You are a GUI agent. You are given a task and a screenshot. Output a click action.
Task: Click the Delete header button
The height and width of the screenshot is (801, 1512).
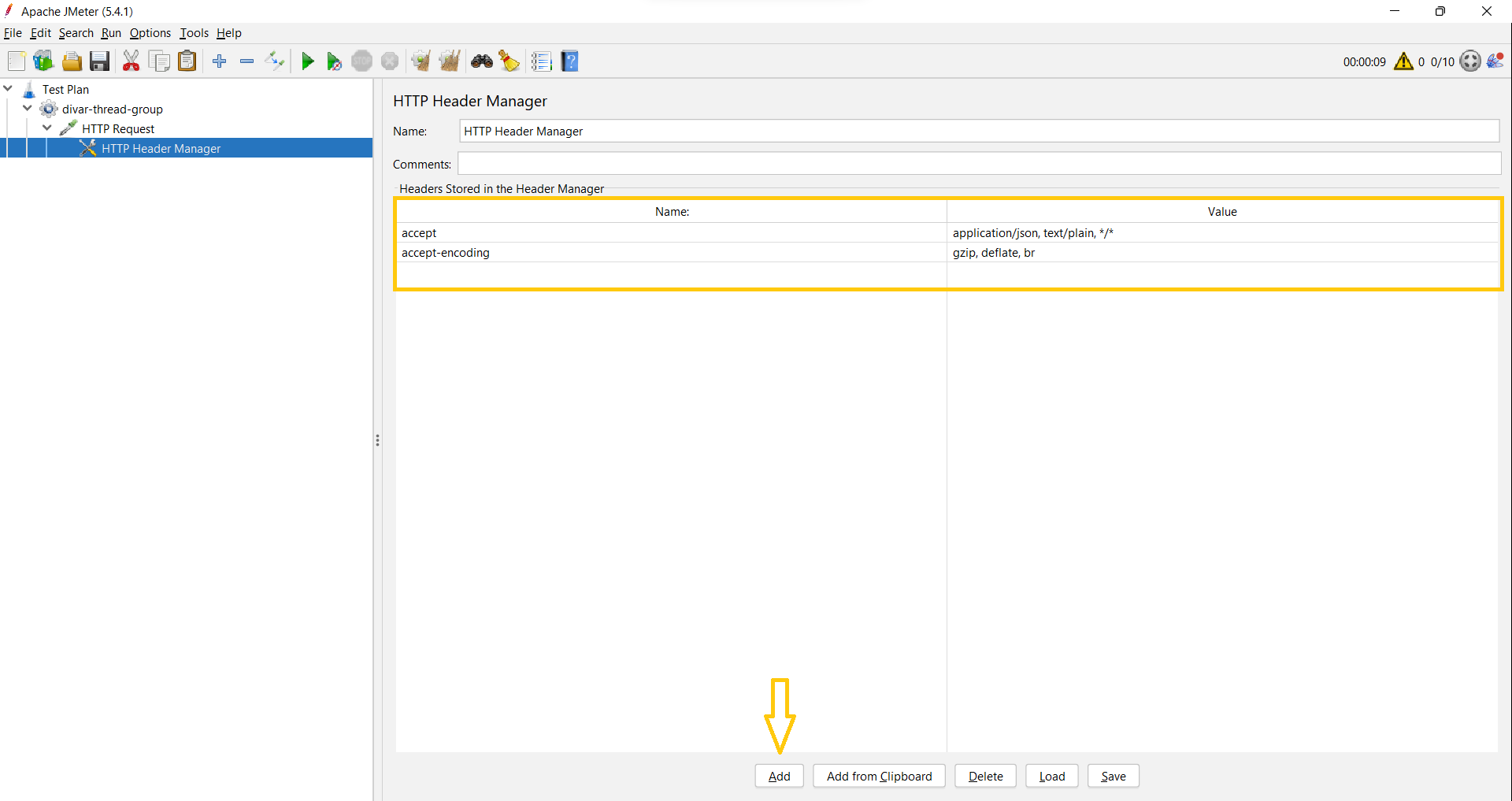(x=986, y=776)
